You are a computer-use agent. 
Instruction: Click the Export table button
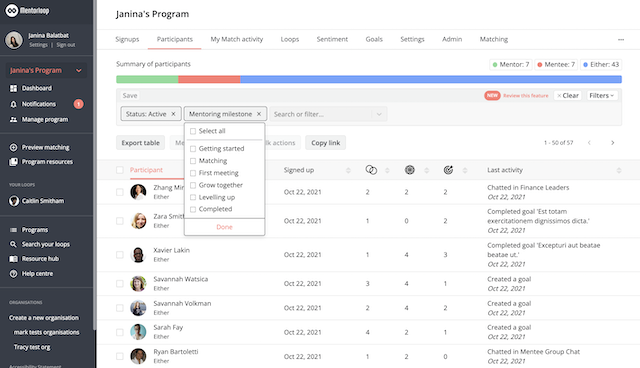pos(140,143)
